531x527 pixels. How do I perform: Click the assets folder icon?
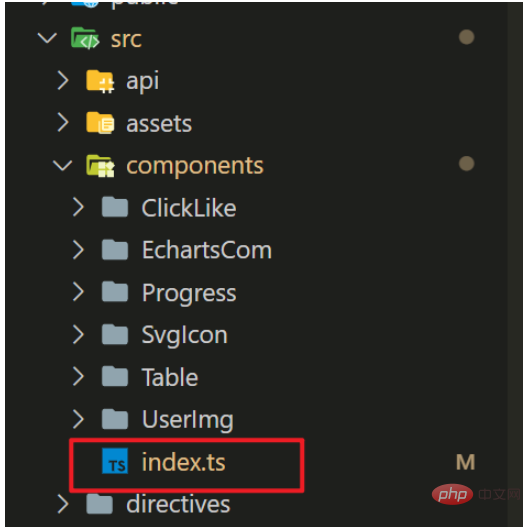click(x=100, y=123)
